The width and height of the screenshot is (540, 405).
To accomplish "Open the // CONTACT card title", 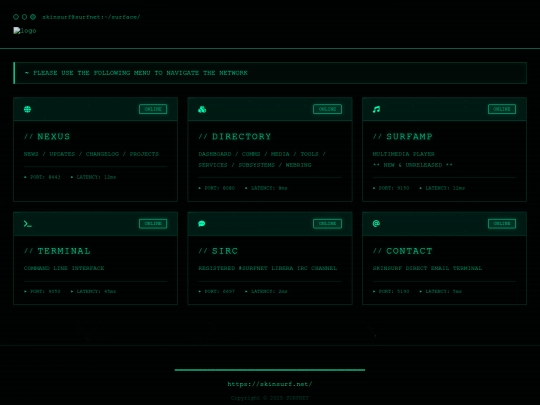I will 403,251.
